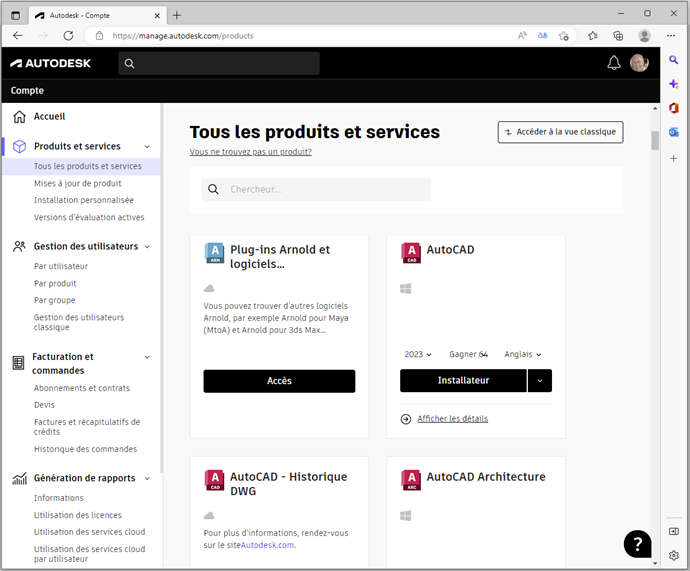Click the page vertical scrollbar thumb
690x571 pixels.
tap(655, 141)
